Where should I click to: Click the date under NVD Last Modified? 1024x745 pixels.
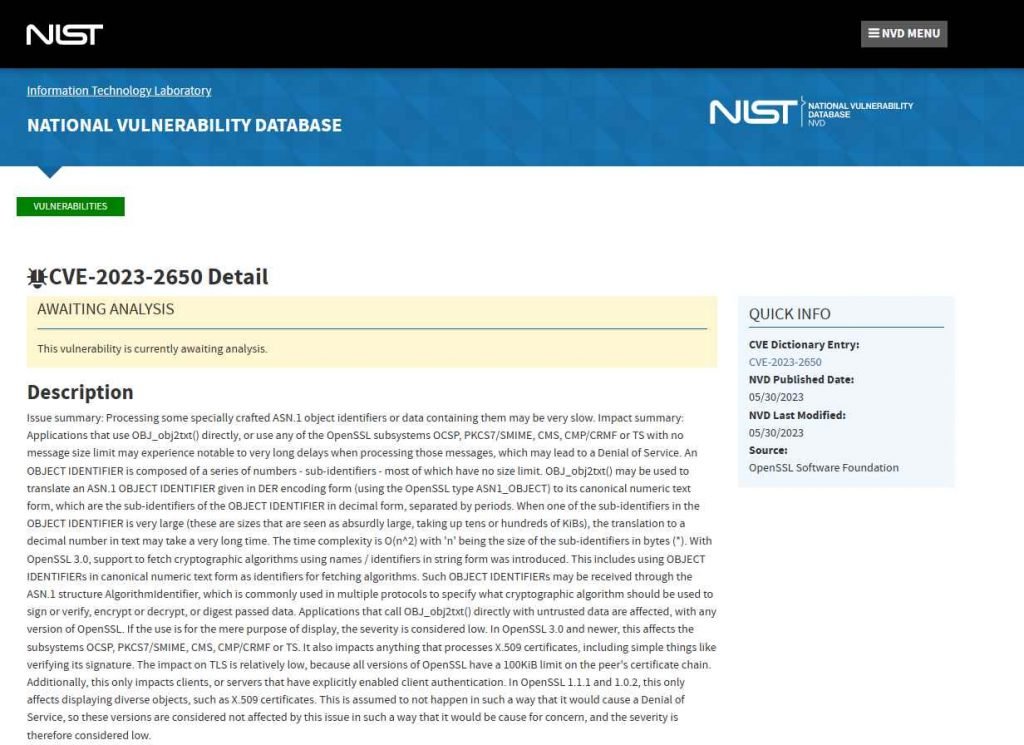776,433
